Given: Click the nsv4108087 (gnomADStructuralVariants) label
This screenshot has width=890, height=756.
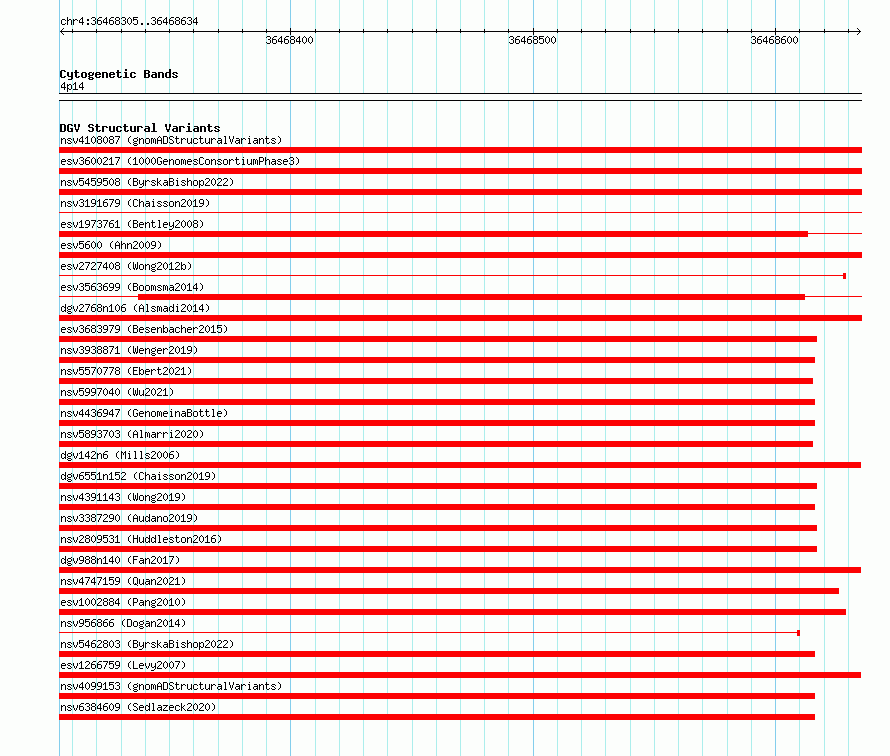Looking at the screenshot, I should [x=171, y=140].
